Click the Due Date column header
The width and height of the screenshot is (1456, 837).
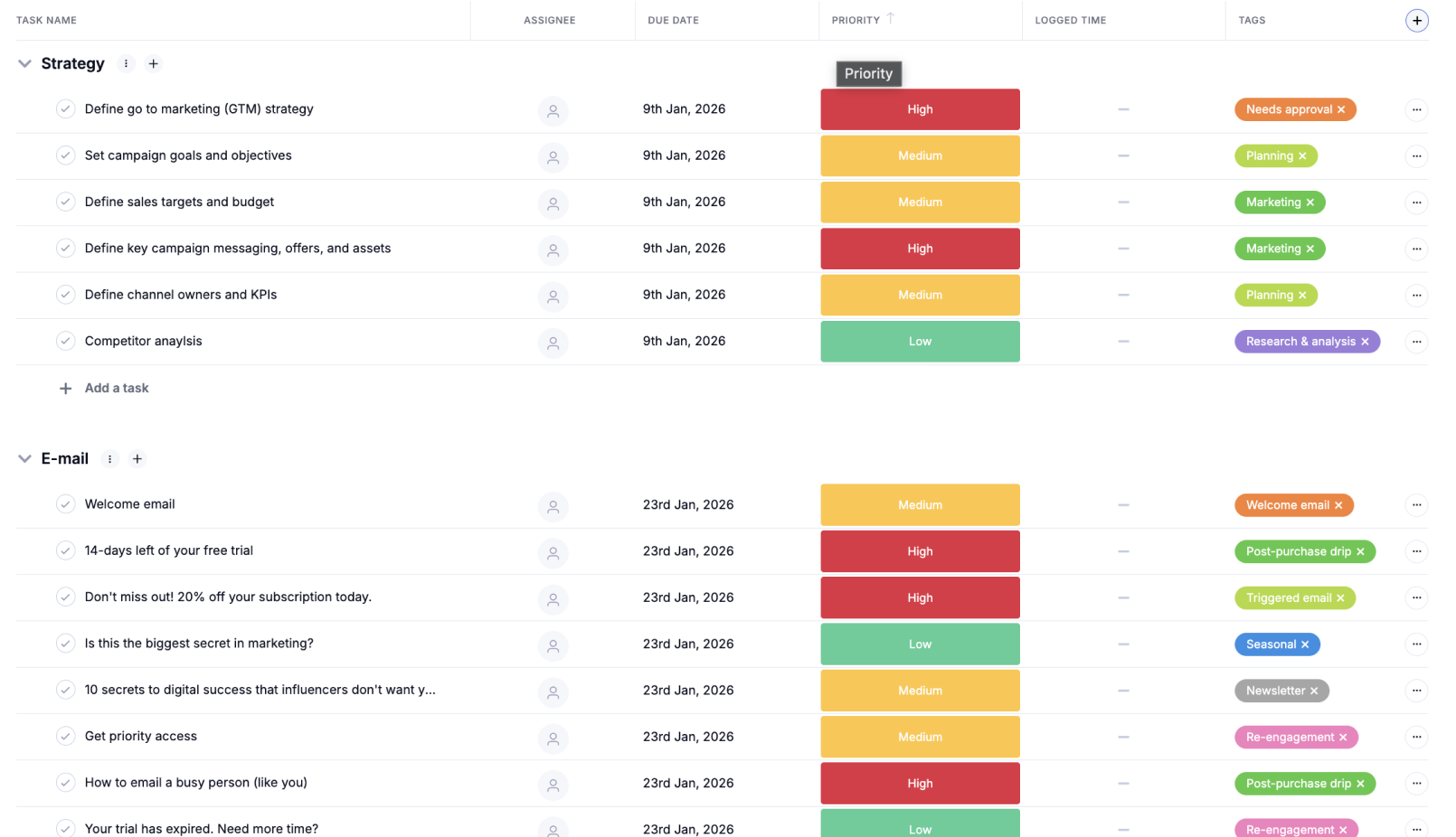(x=673, y=20)
